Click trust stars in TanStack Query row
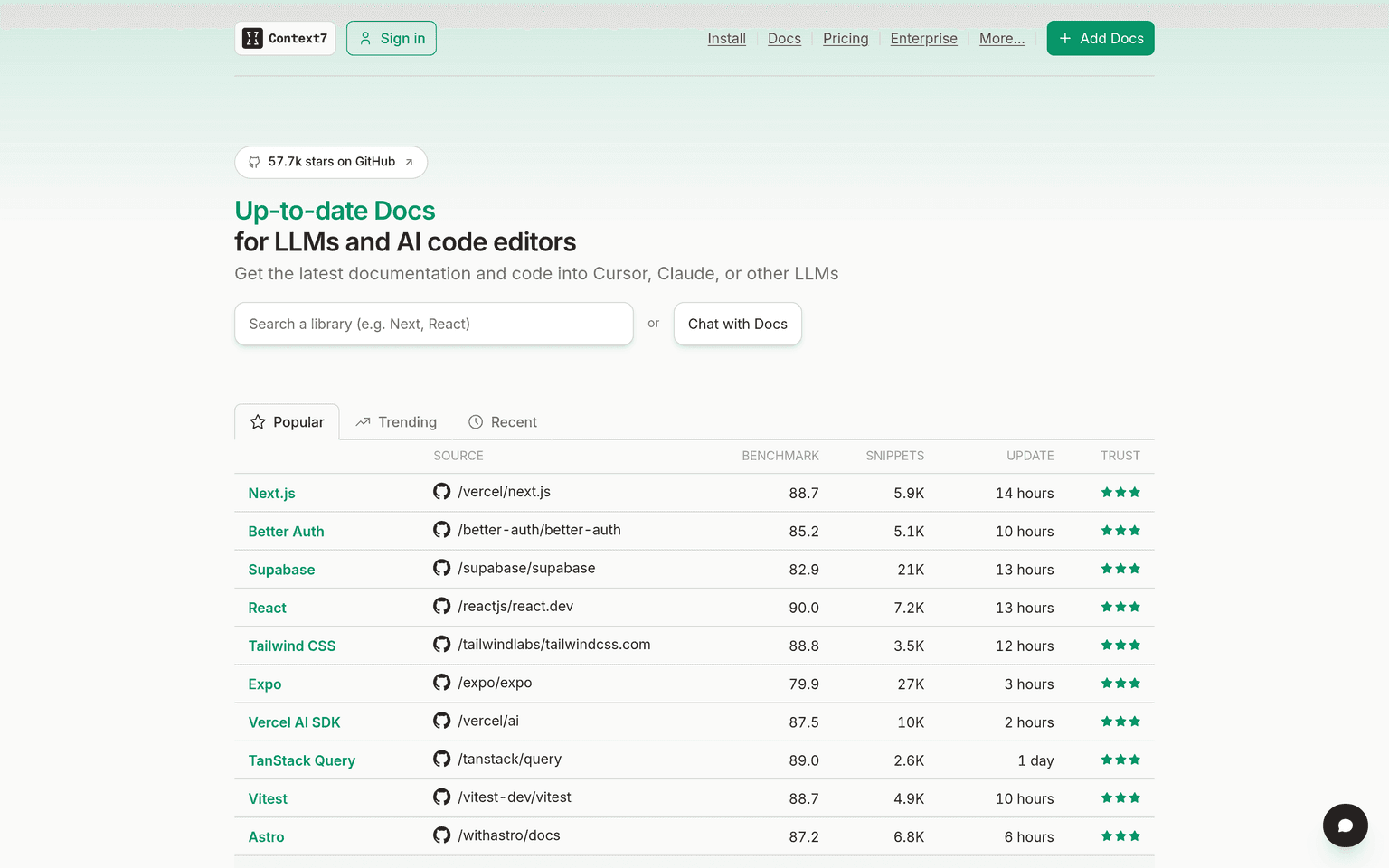Viewport: 1389px width, 868px height. pyautogui.click(x=1120, y=759)
